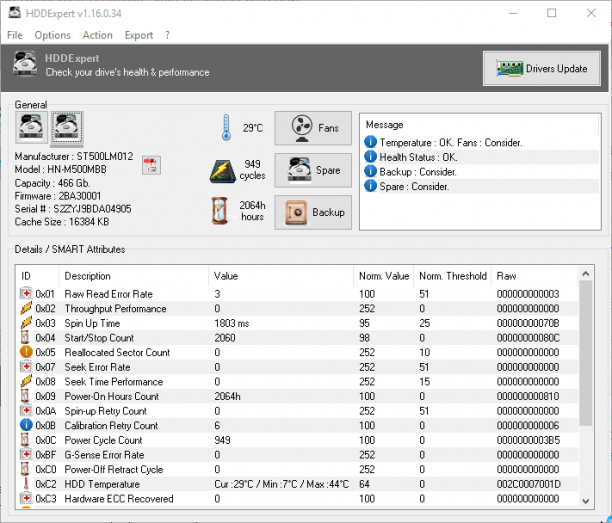Click the Drivers Update button
This screenshot has width=612, height=523.
coord(541,68)
